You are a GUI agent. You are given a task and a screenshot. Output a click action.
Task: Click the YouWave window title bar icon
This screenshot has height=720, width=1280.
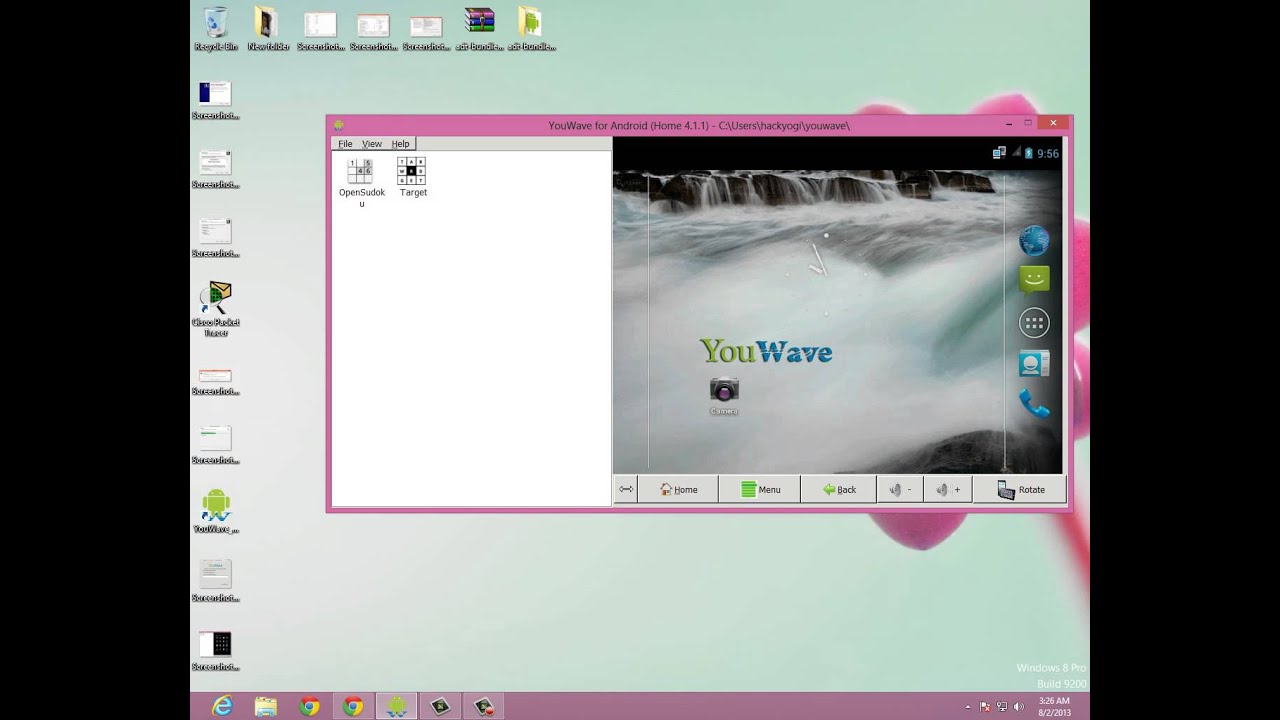(x=339, y=125)
